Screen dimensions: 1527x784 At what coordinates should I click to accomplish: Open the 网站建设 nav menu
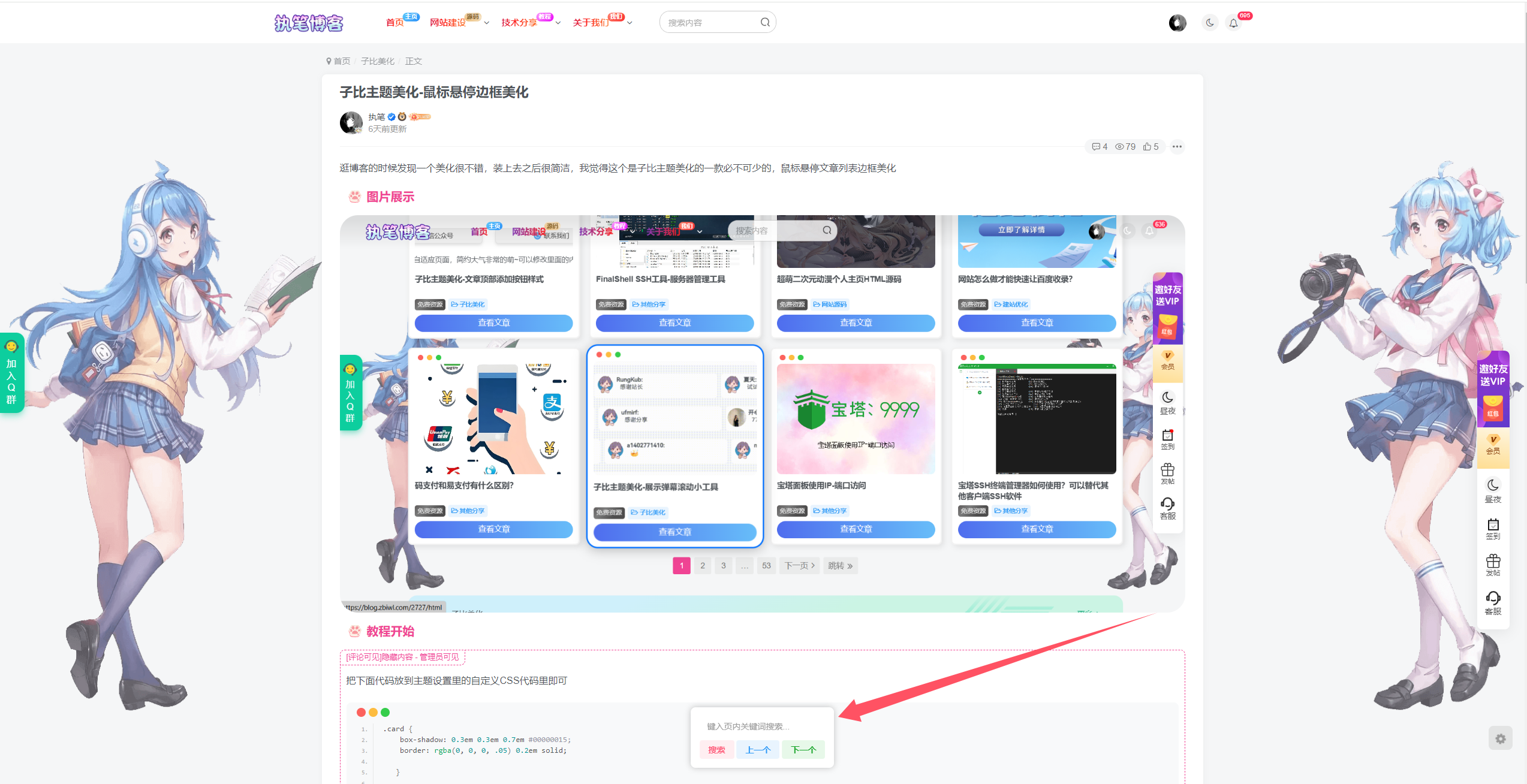pyautogui.click(x=447, y=23)
